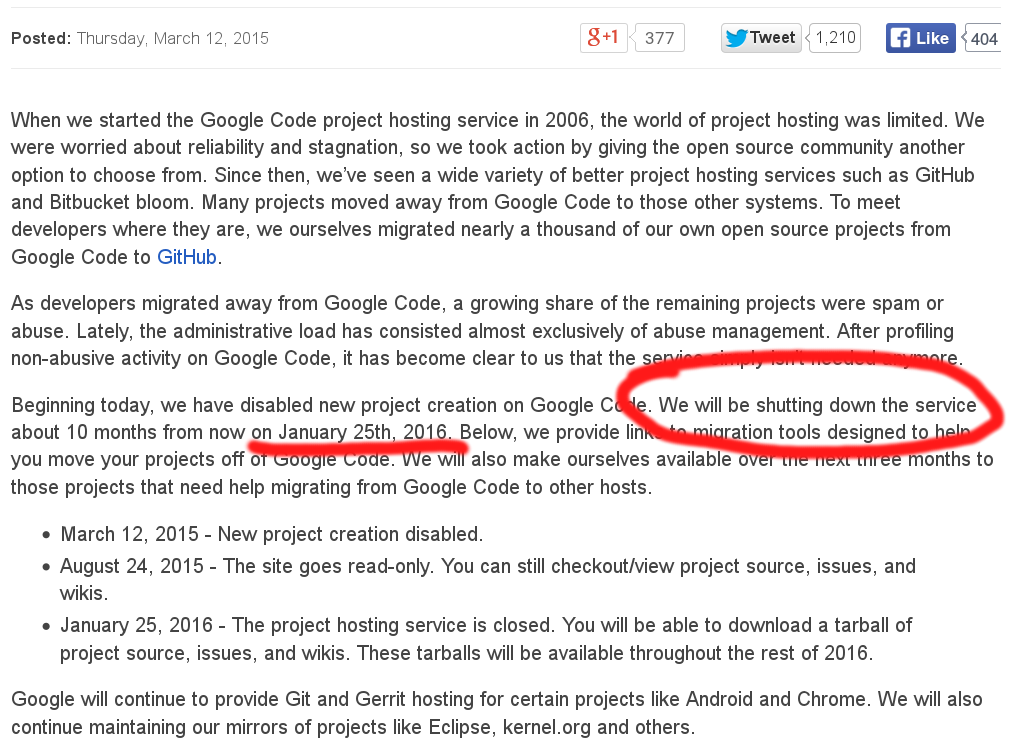Click the 1,210 tweet count bubble
This screenshot has height=751, width=1026.
click(835, 38)
